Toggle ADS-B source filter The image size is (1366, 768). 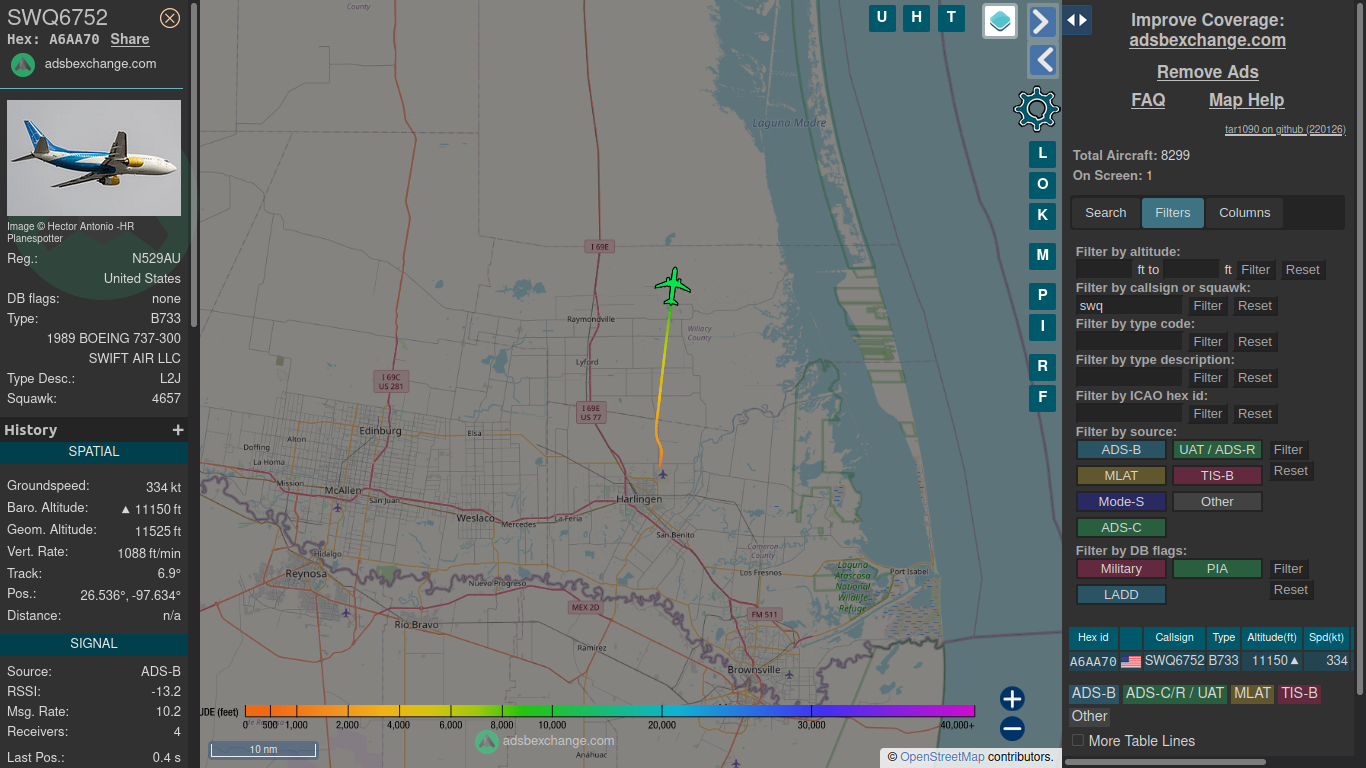[1121, 450]
